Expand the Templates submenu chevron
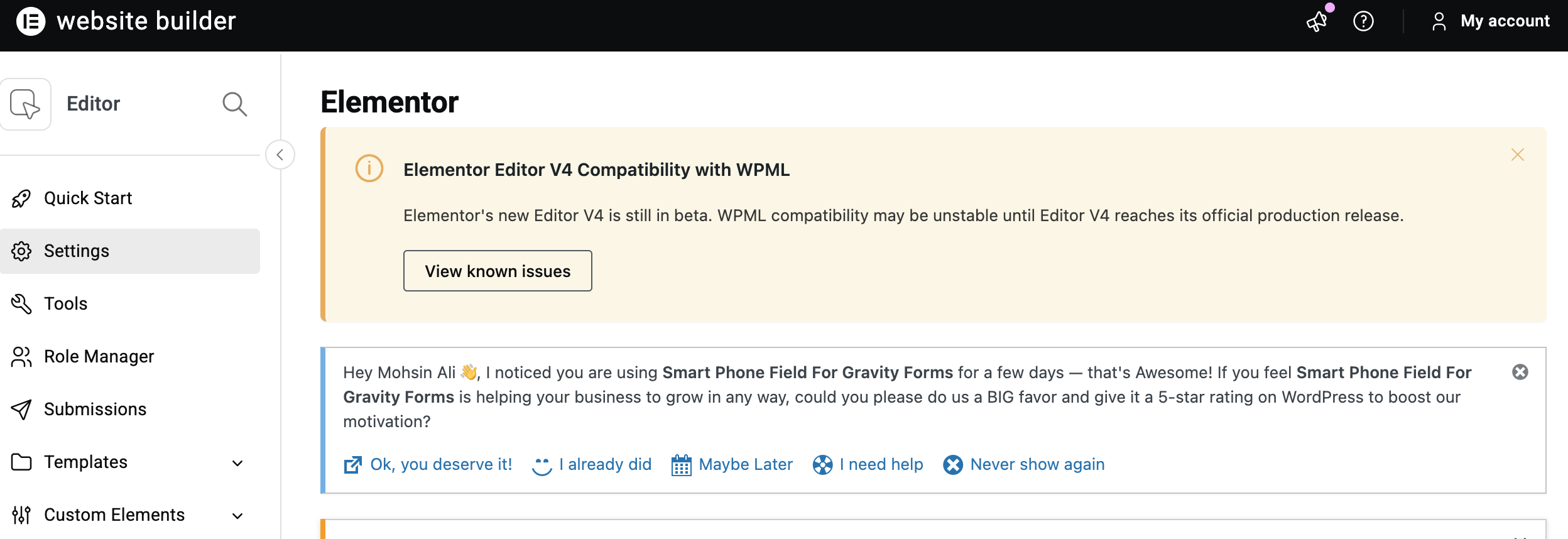This screenshot has height=539, width=1568. pos(237,463)
